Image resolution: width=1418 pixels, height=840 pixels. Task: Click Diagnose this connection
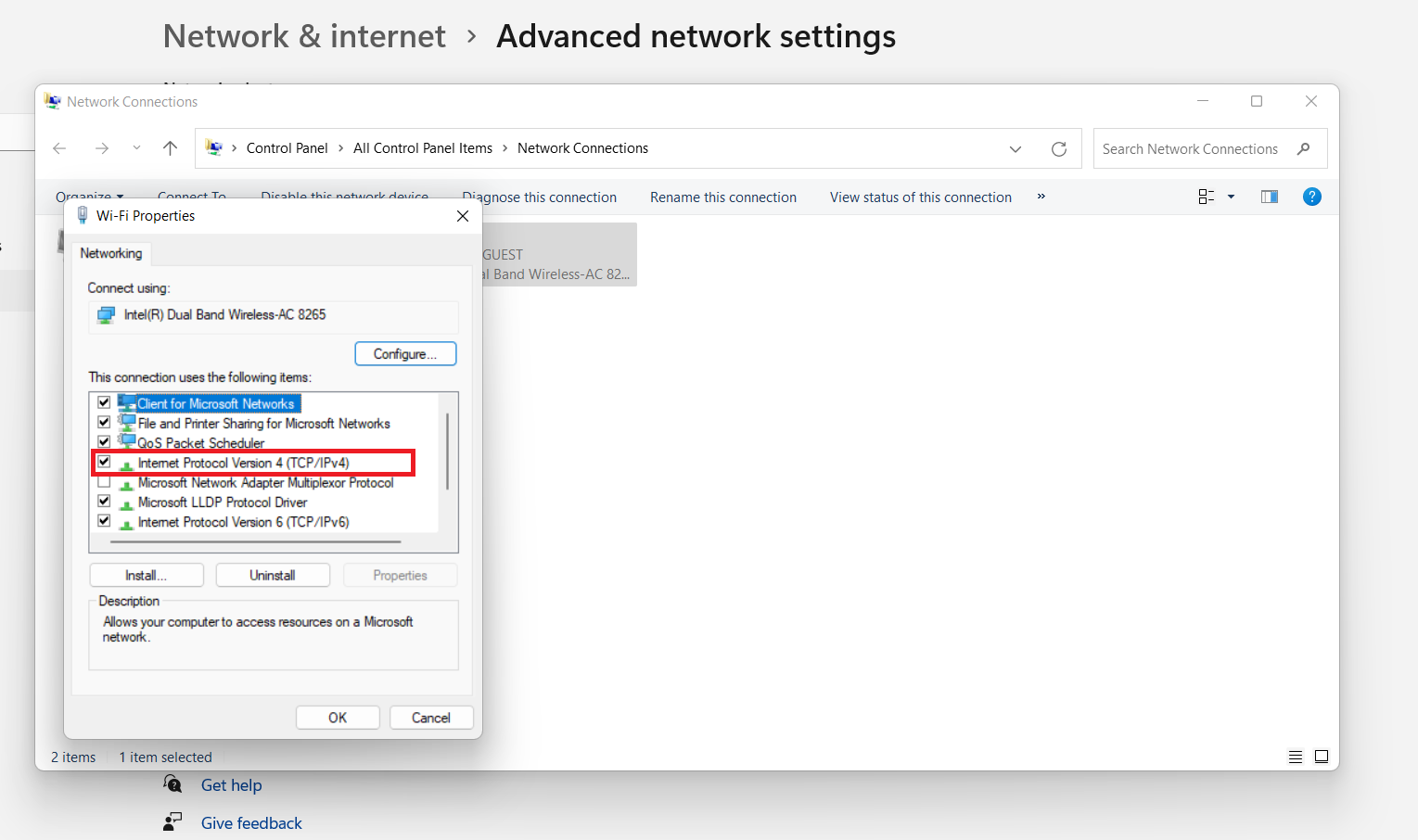[540, 197]
